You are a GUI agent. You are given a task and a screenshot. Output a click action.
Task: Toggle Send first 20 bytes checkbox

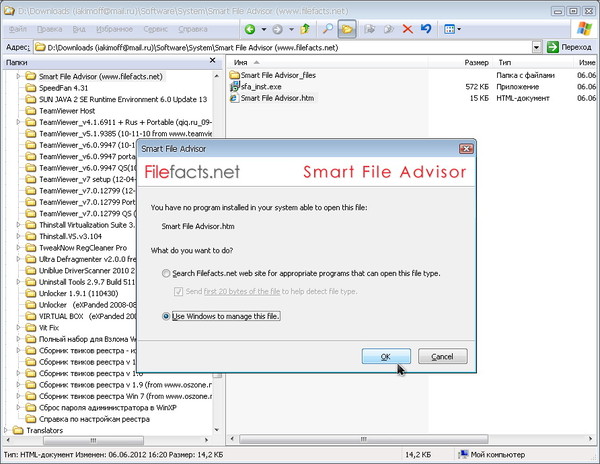tap(178, 291)
